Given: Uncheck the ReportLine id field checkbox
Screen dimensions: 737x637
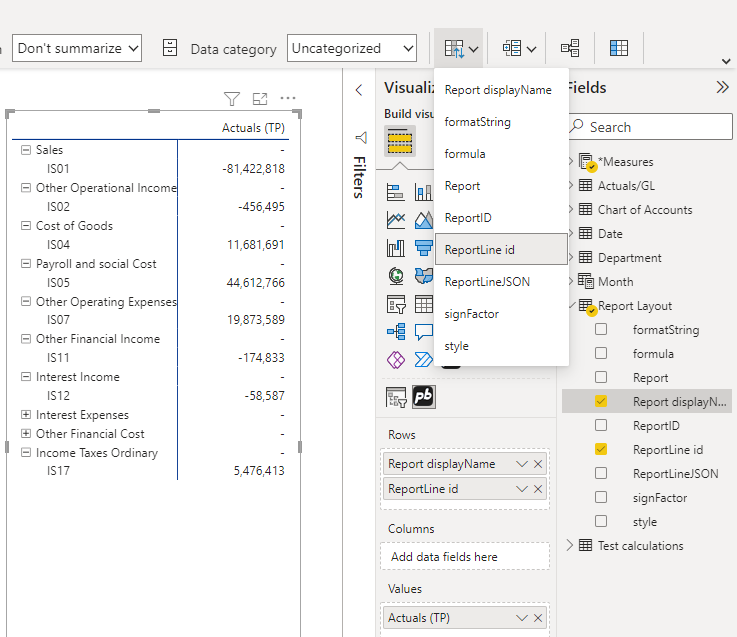Looking at the screenshot, I should 601,449.
